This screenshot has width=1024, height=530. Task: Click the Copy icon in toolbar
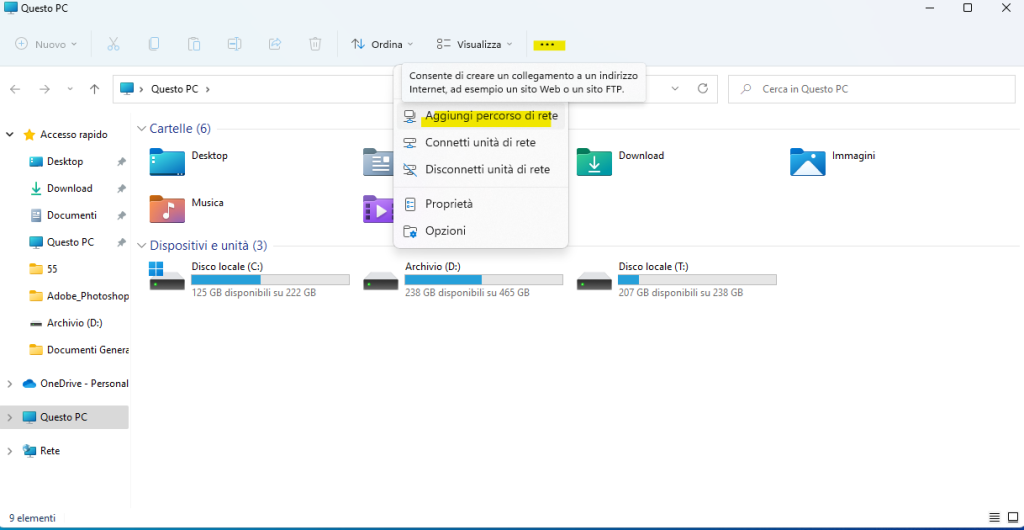[154, 44]
